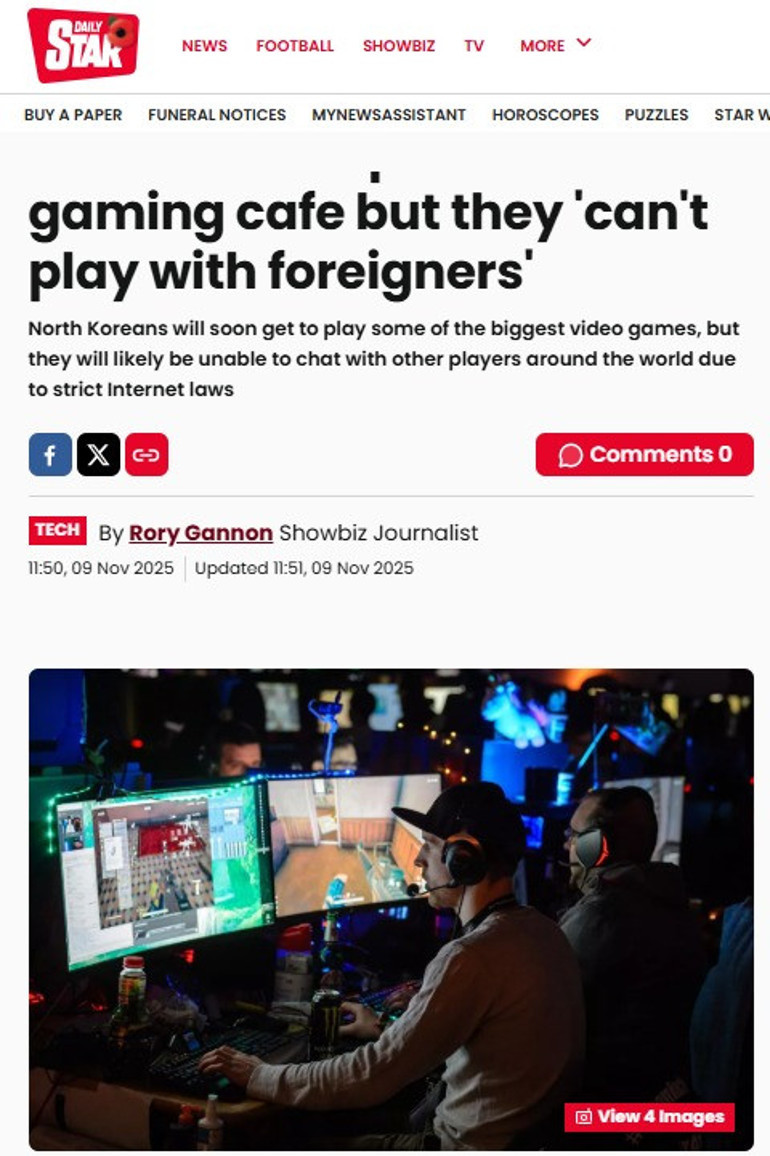770x1156 pixels.
Task: Open Comments 0 button
Action: click(645, 455)
